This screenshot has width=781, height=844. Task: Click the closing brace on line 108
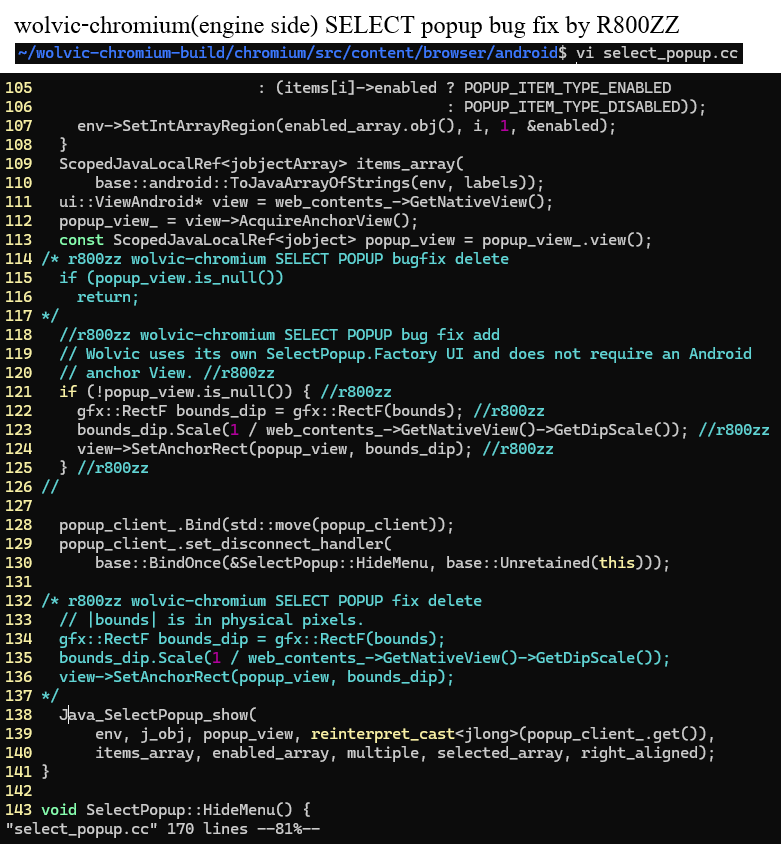coord(64,145)
